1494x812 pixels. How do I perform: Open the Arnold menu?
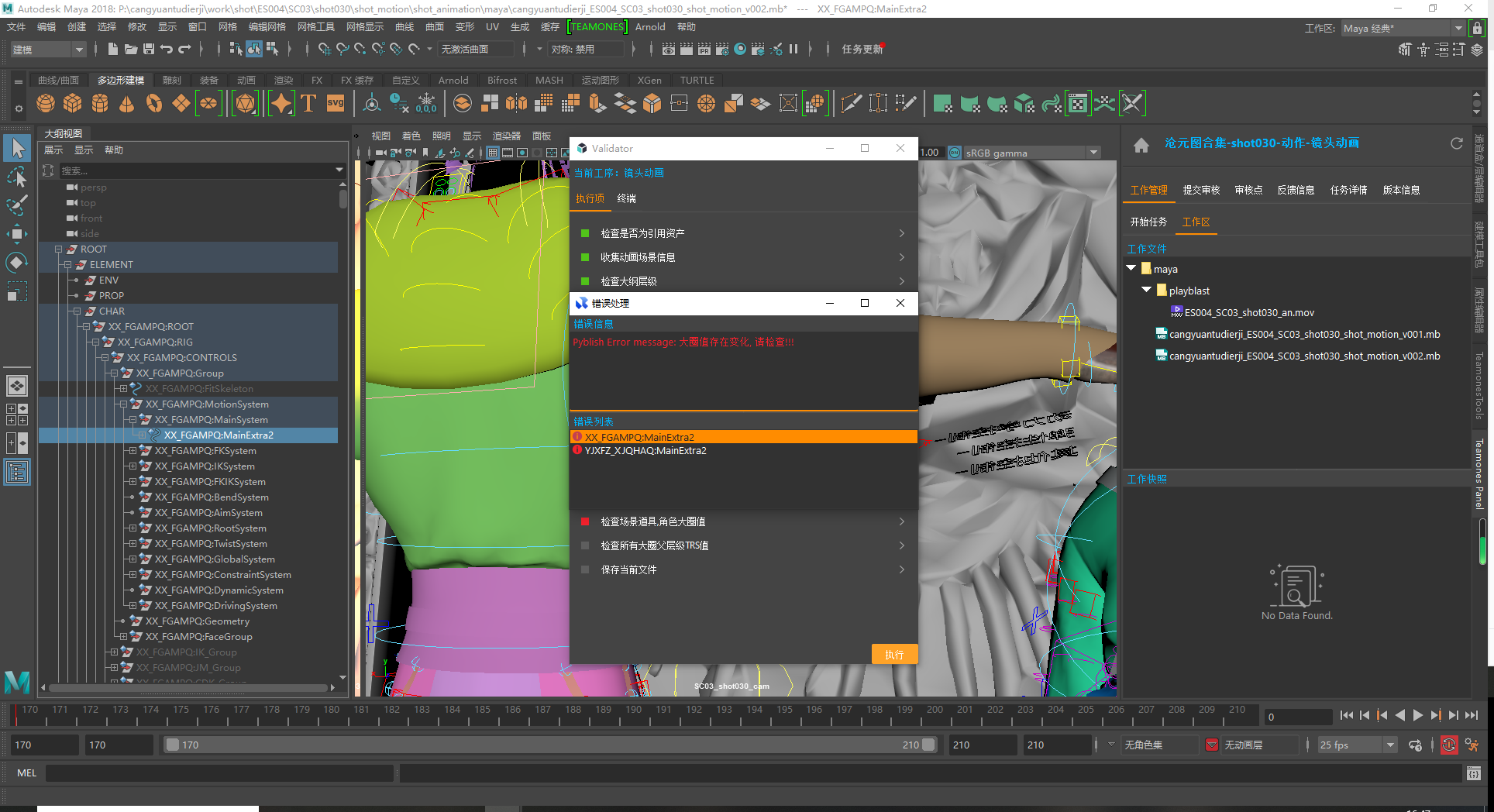coord(650,27)
